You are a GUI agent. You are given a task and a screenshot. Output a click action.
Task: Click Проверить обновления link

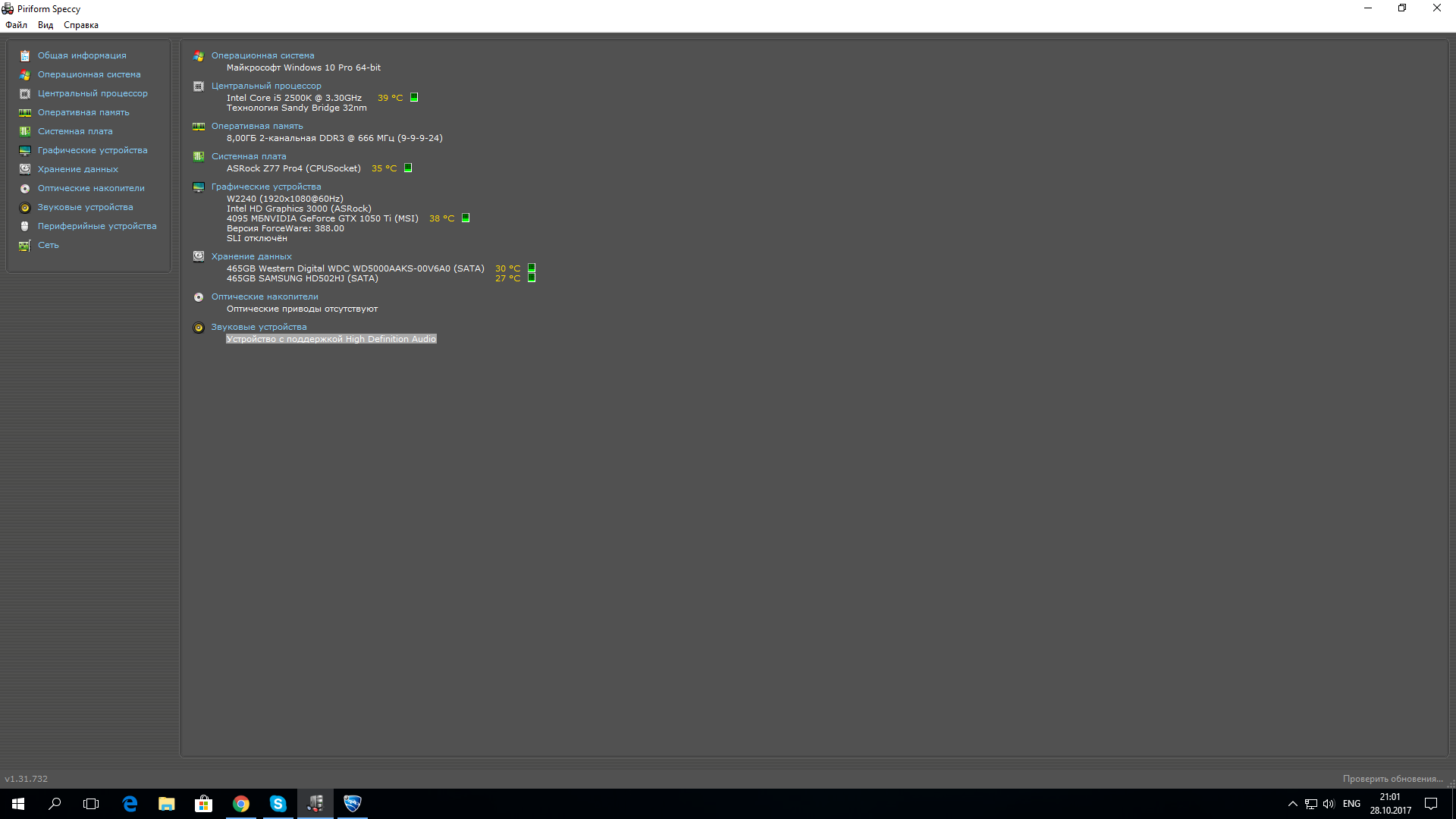[1392, 779]
